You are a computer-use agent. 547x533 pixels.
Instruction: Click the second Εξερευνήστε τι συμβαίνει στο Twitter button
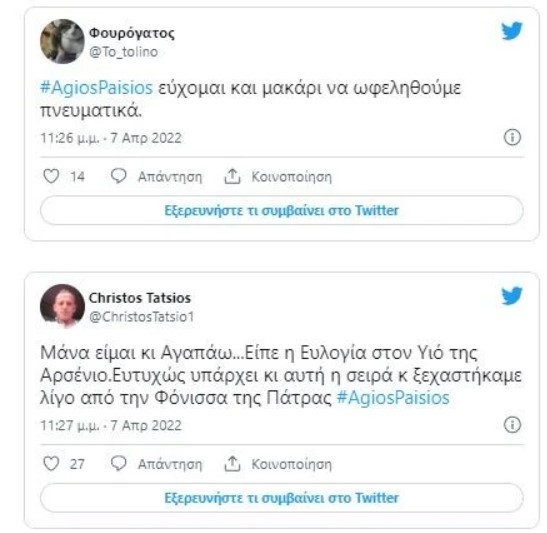(282, 498)
